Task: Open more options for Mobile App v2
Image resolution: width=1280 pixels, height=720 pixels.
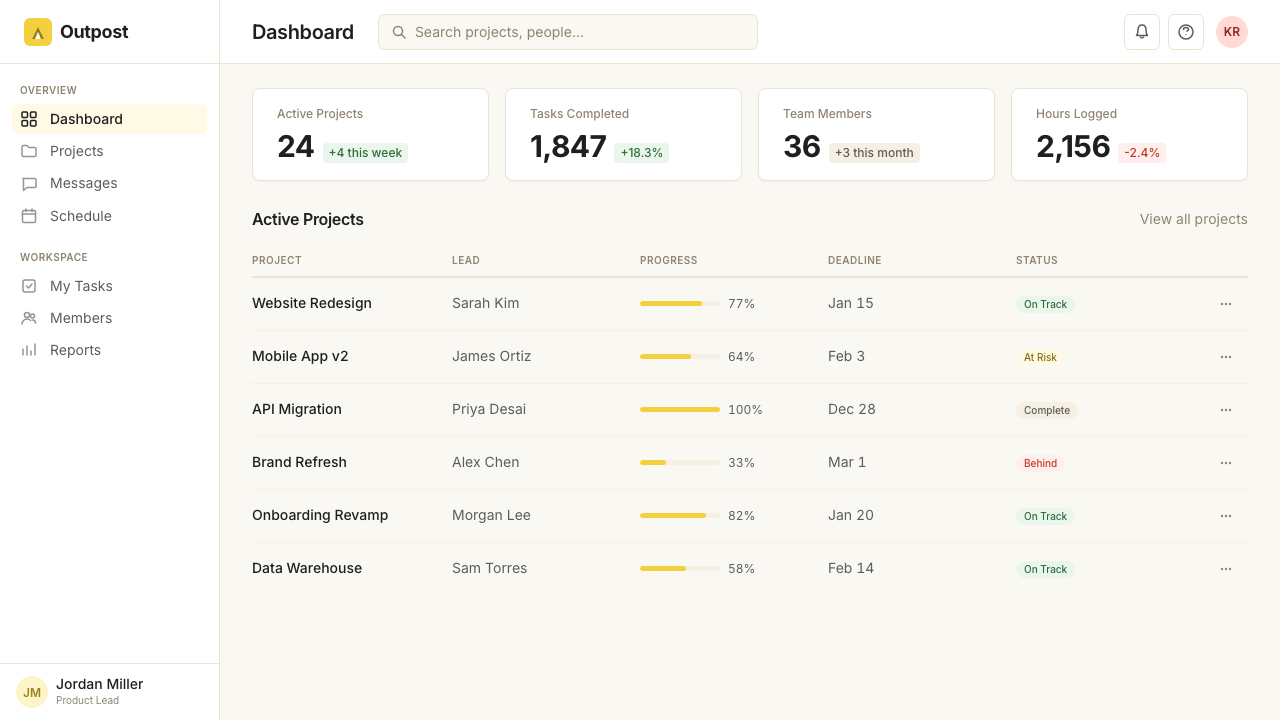Action: click(1226, 357)
